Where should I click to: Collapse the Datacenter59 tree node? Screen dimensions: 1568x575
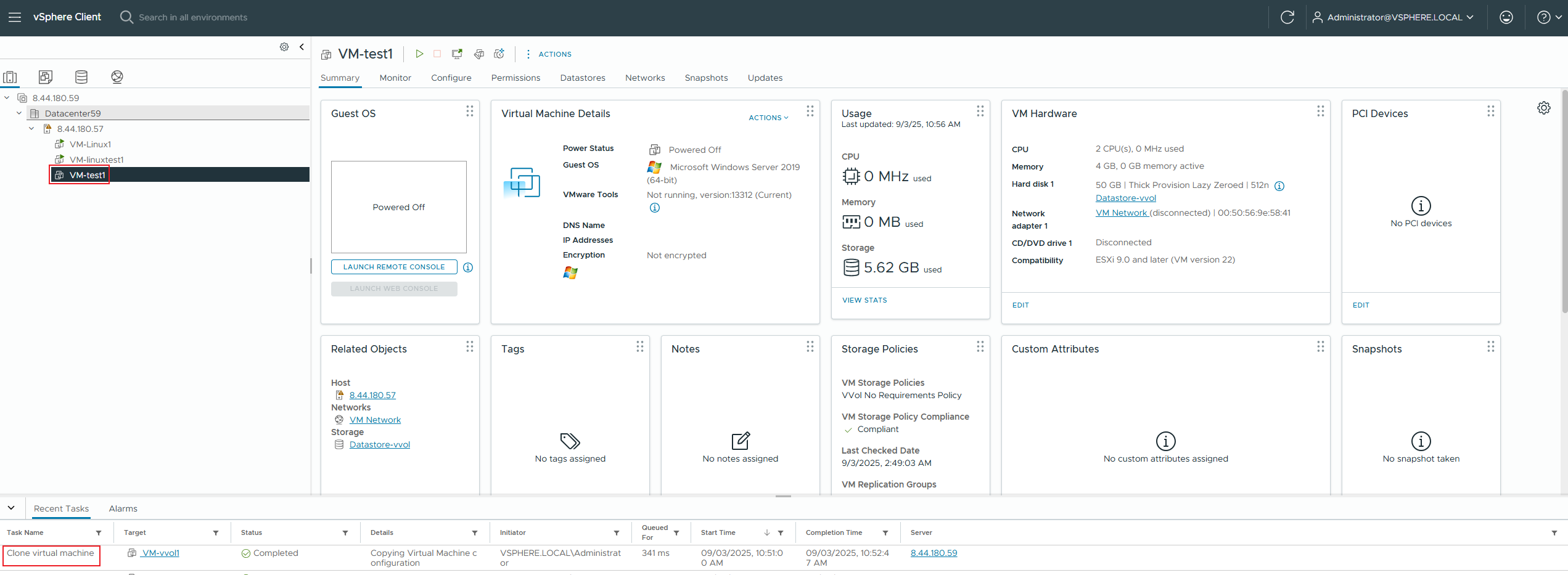(x=19, y=113)
